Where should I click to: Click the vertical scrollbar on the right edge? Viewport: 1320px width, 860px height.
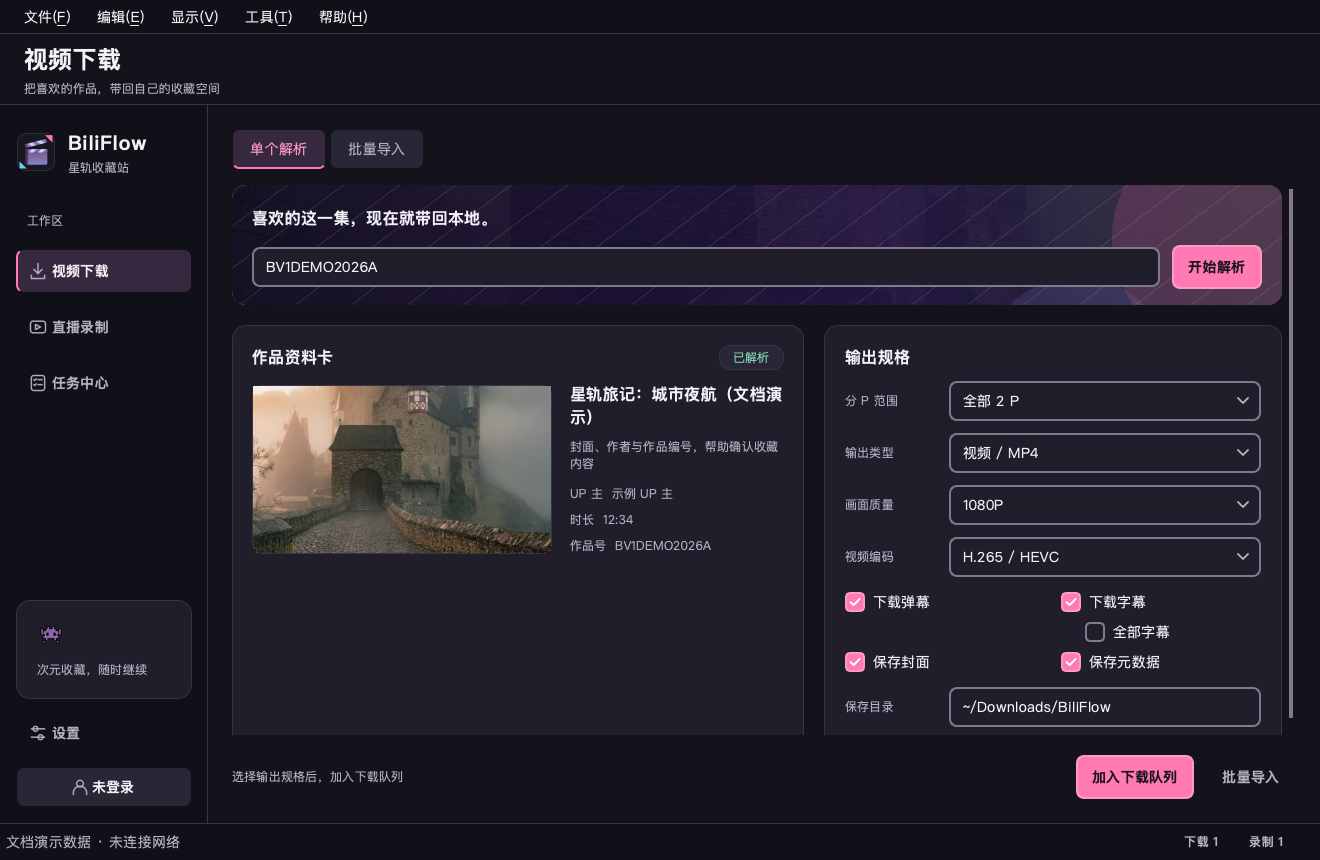pos(1291,453)
